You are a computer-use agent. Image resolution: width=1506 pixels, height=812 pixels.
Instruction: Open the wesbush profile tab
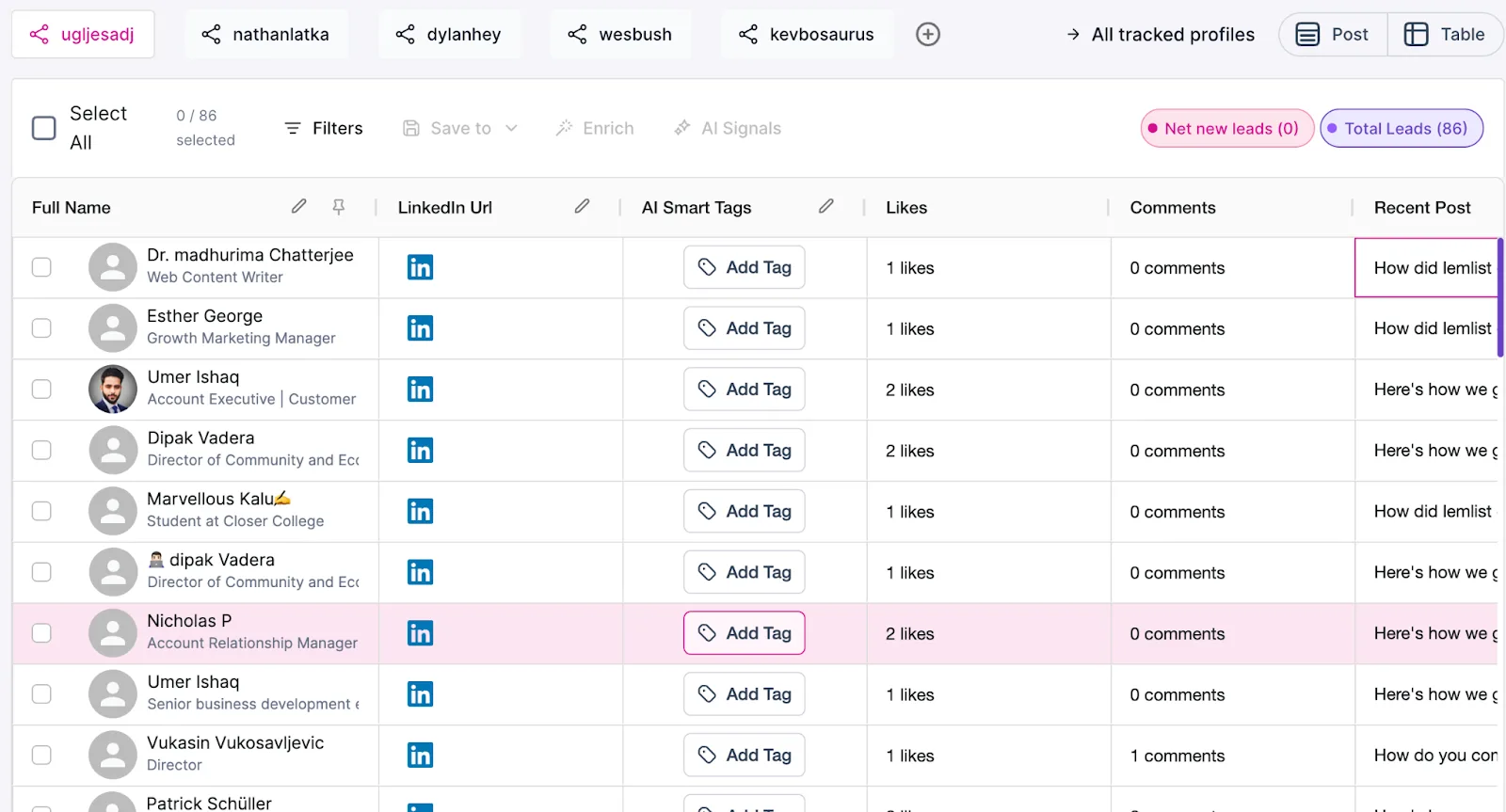click(621, 35)
